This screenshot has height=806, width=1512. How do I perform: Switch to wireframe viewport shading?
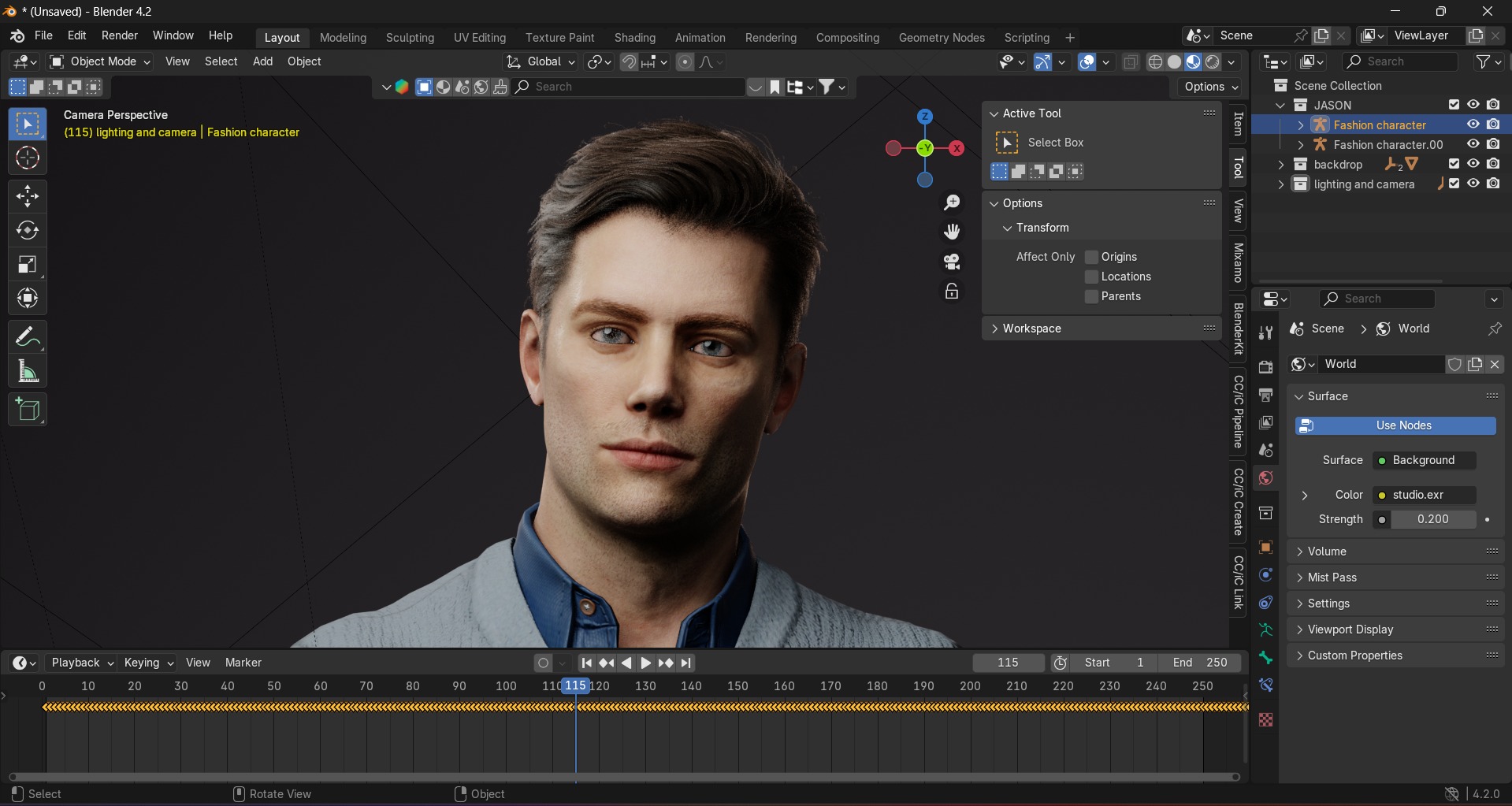point(1155,62)
